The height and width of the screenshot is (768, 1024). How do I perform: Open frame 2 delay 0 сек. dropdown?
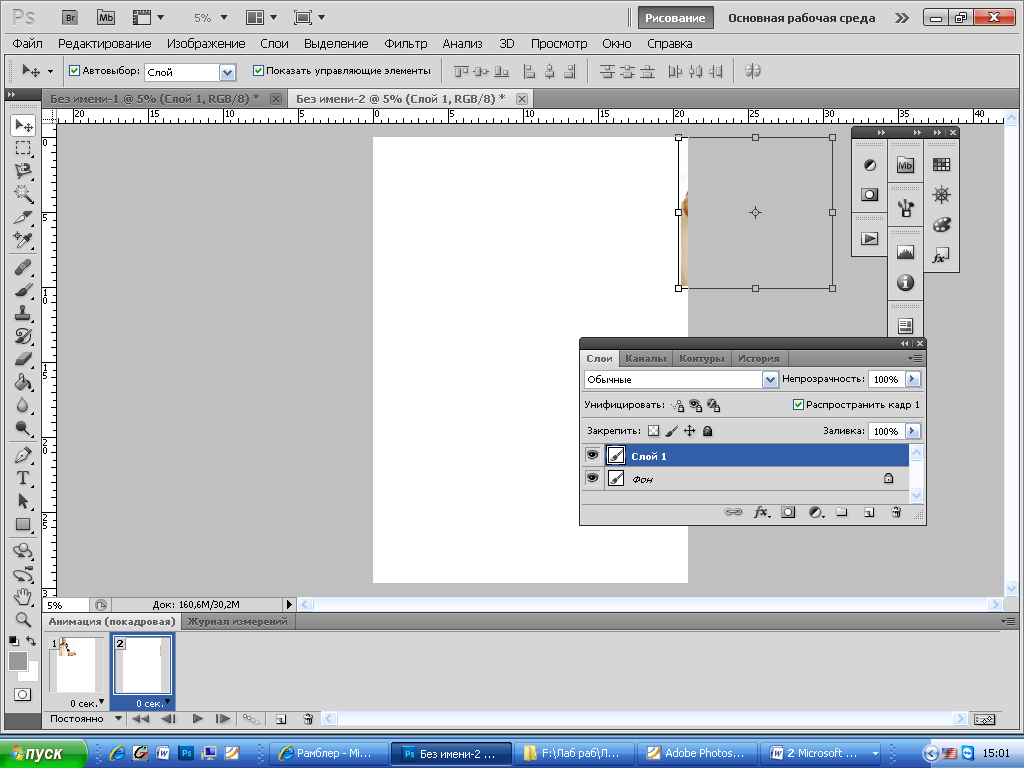168,702
